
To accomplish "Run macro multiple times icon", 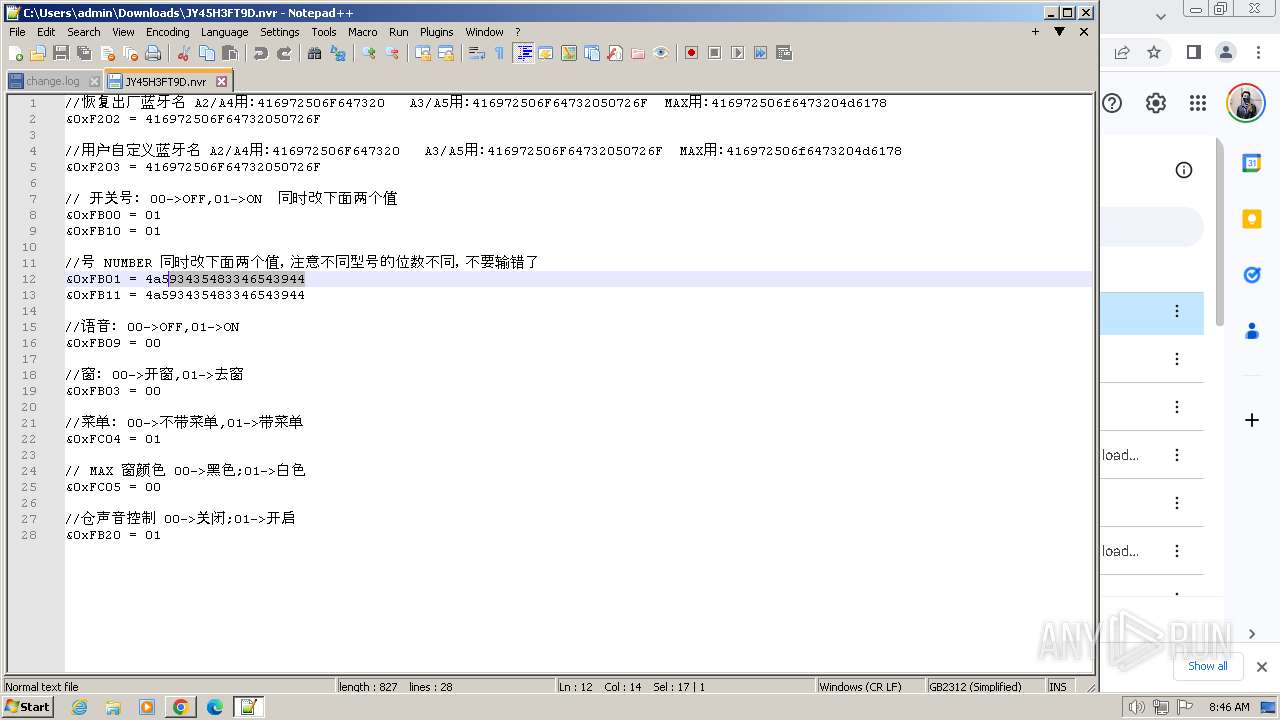I will coord(760,53).
